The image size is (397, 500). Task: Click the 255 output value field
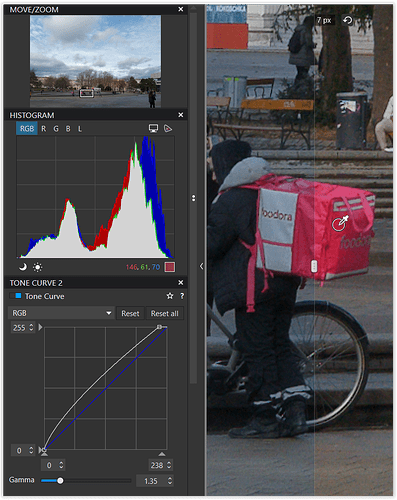(x=19, y=328)
